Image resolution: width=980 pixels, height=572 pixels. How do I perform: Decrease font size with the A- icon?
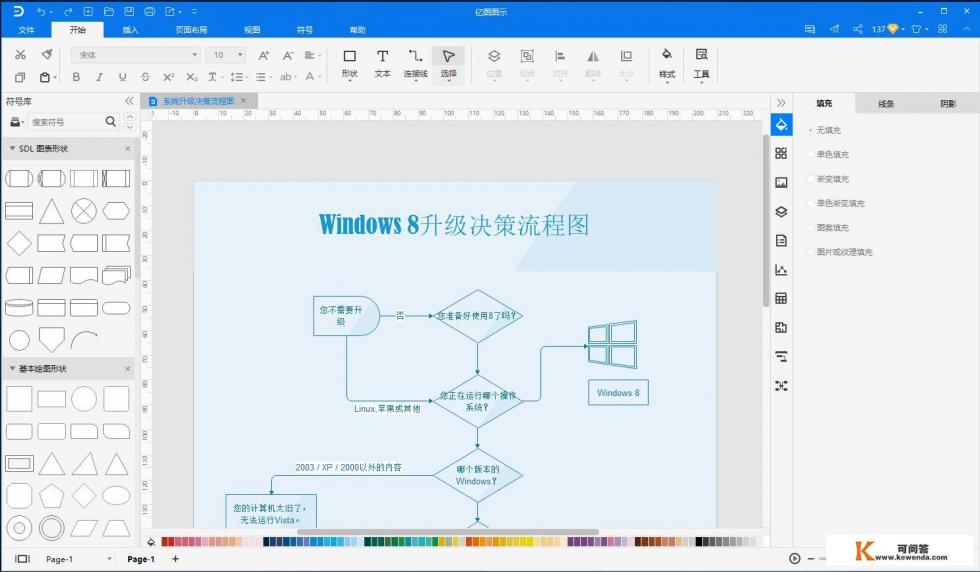[x=288, y=55]
